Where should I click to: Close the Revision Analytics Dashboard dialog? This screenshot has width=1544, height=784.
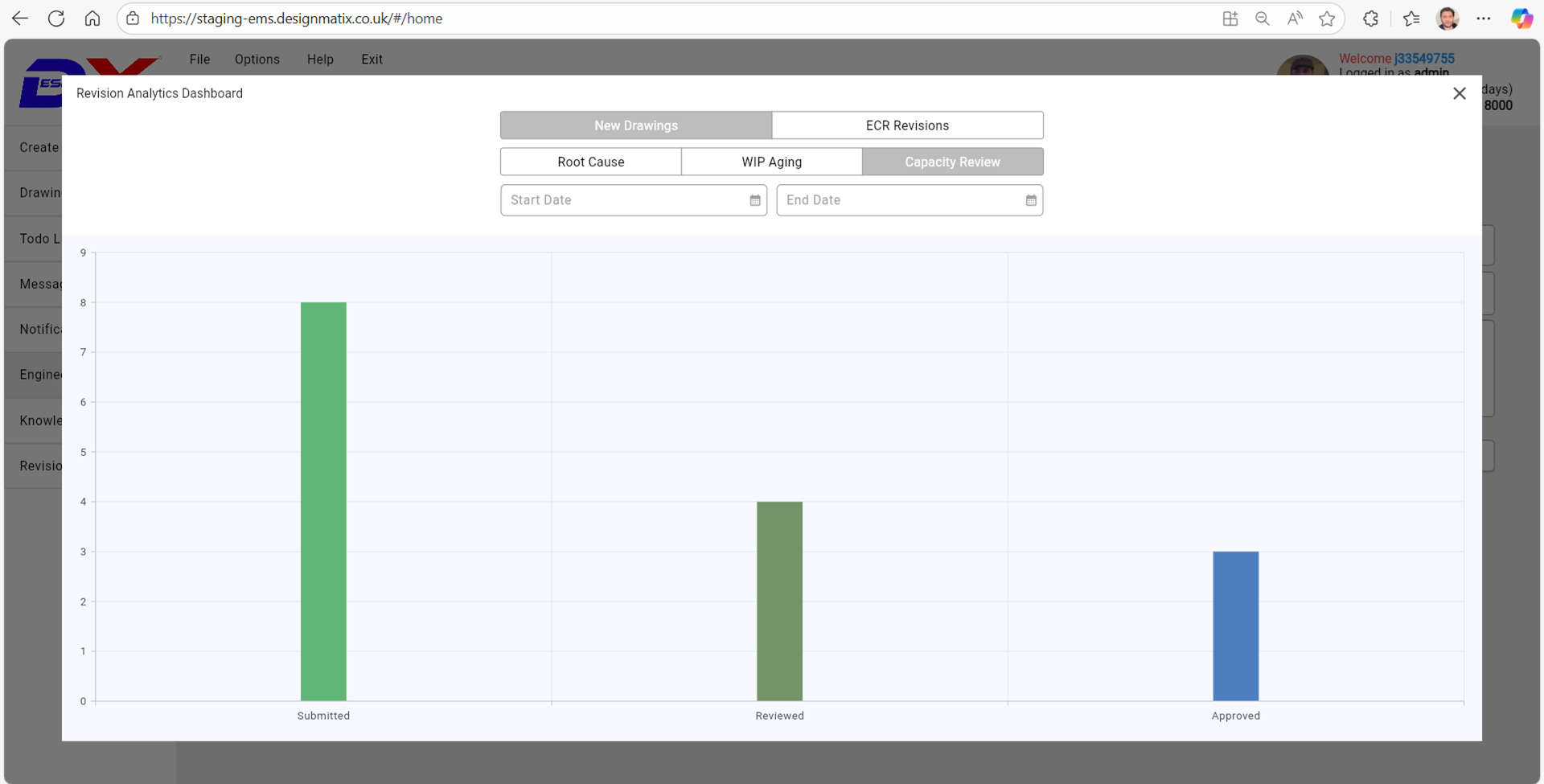(1459, 93)
